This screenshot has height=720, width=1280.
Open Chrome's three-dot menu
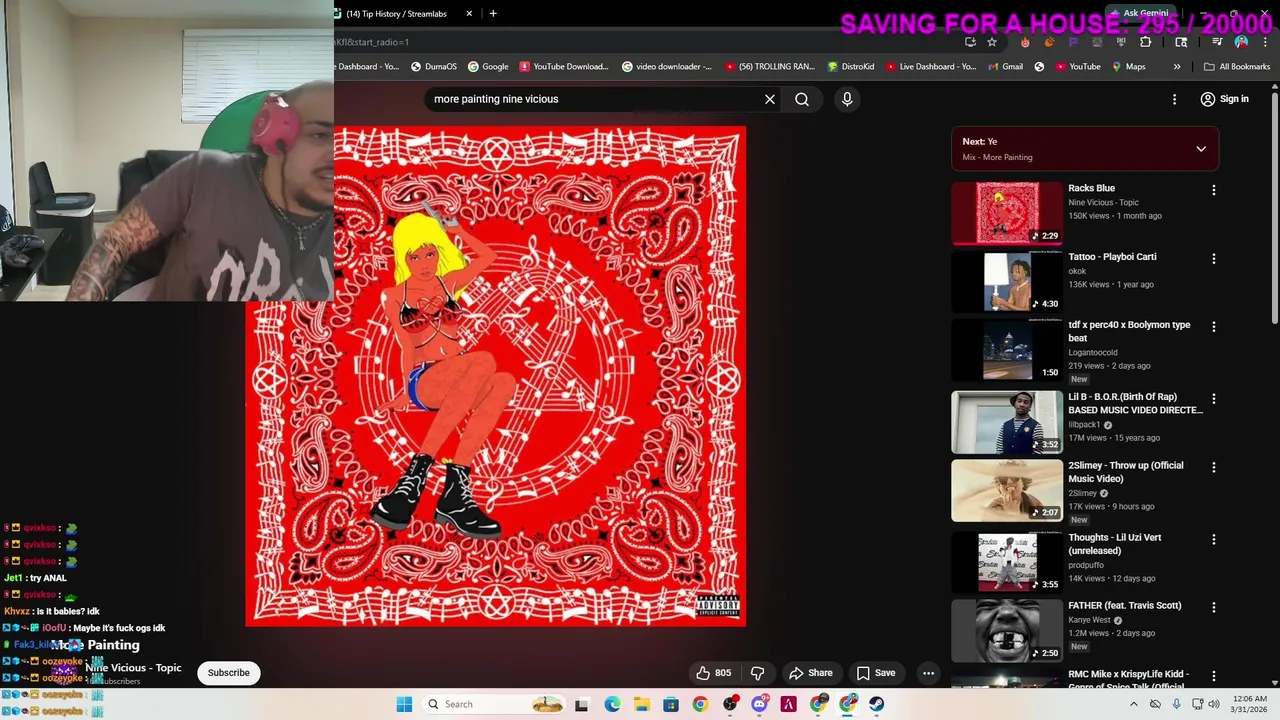(1263, 42)
